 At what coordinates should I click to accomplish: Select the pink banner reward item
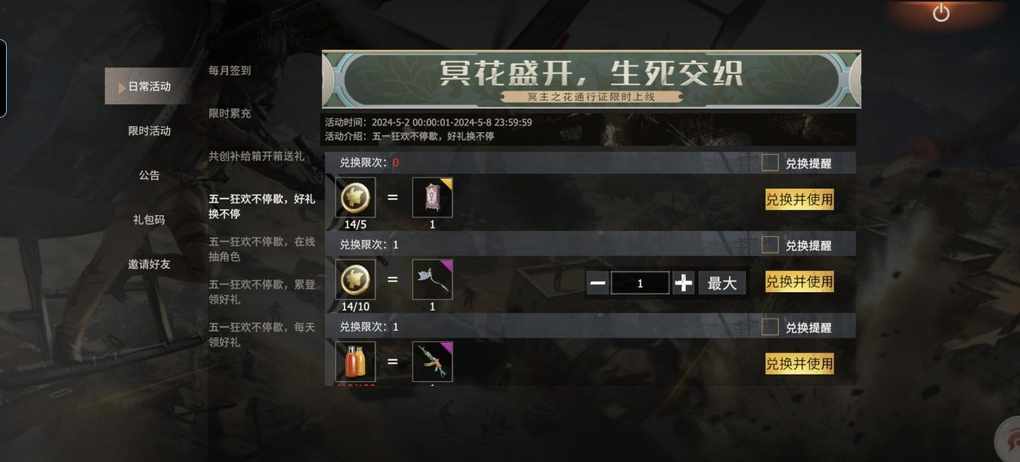coord(433,198)
